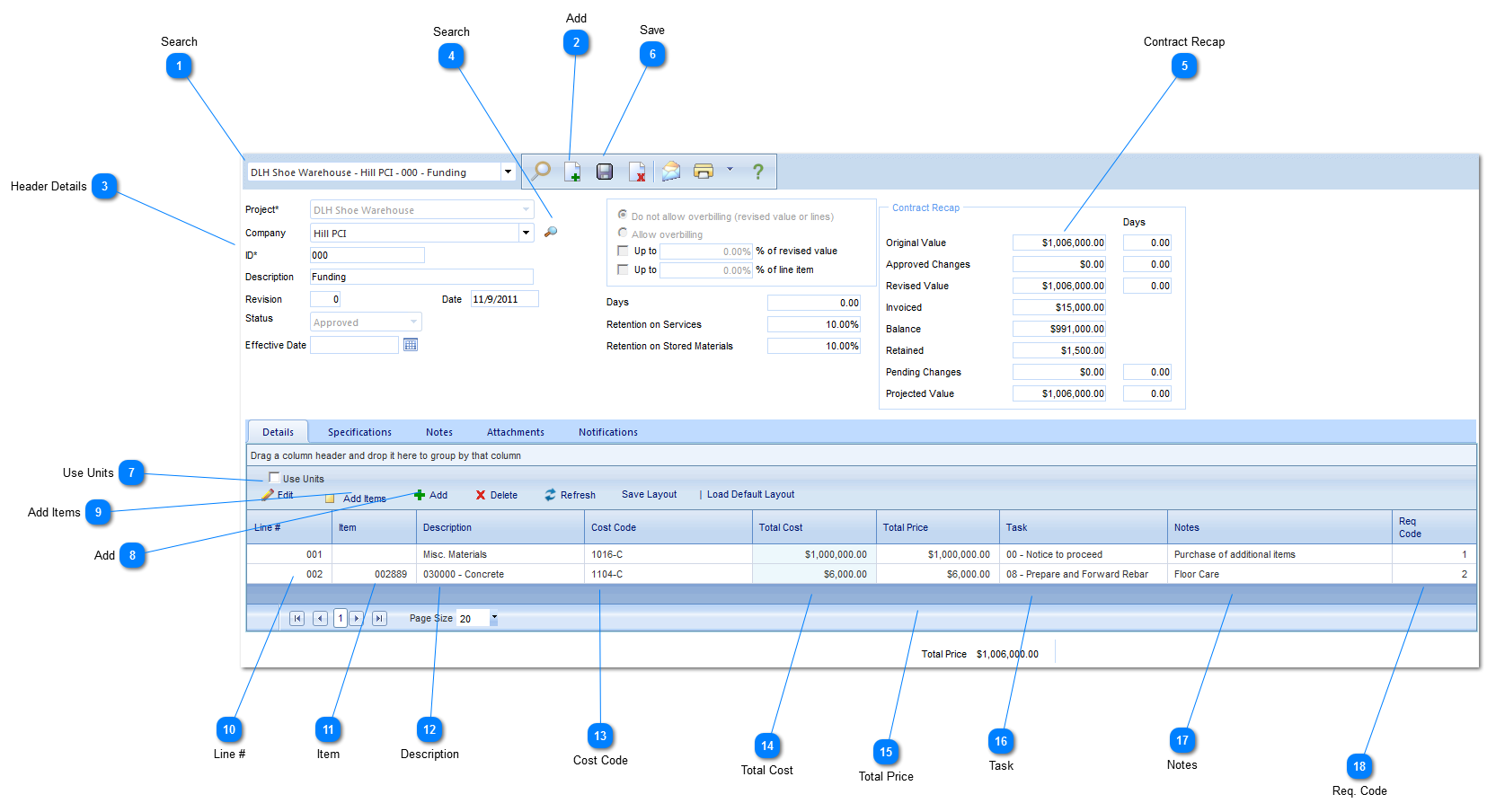Screen dimensions: 1487x812
Task: Click the Delete document icon in toolbar
Action: click(637, 171)
